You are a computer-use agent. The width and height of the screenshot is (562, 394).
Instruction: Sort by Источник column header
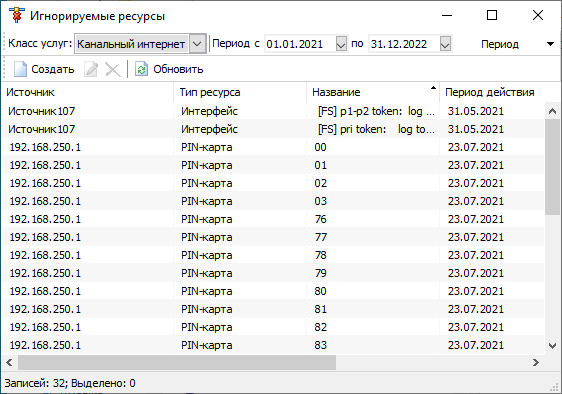click(x=87, y=92)
